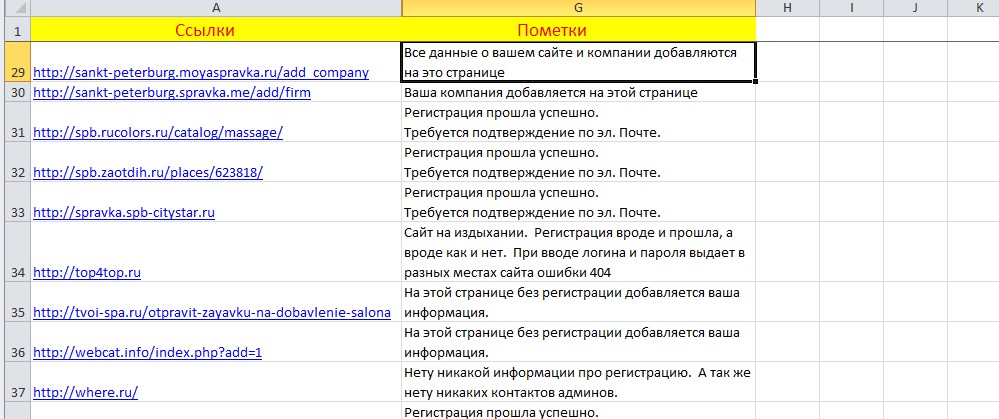Open the webcat.info/index.php?add=1 link

pos(147,353)
